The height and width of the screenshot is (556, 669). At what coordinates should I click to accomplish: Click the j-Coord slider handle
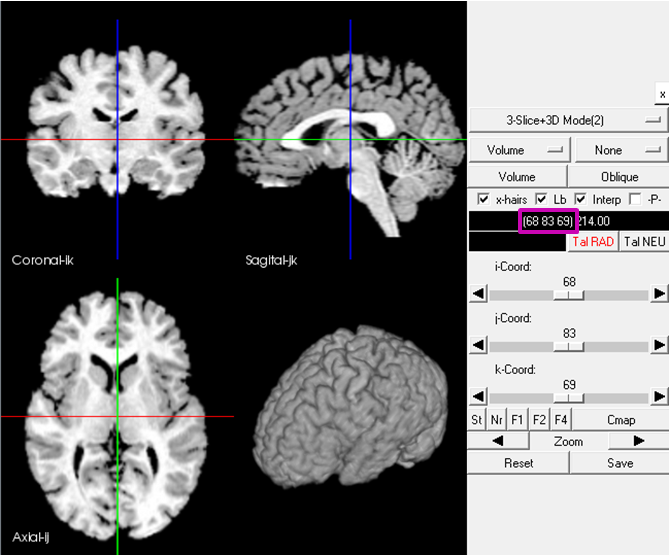click(569, 346)
